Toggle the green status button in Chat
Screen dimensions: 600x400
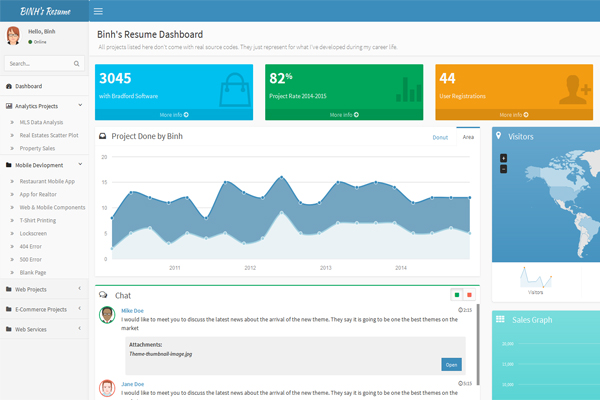(x=457, y=295)
